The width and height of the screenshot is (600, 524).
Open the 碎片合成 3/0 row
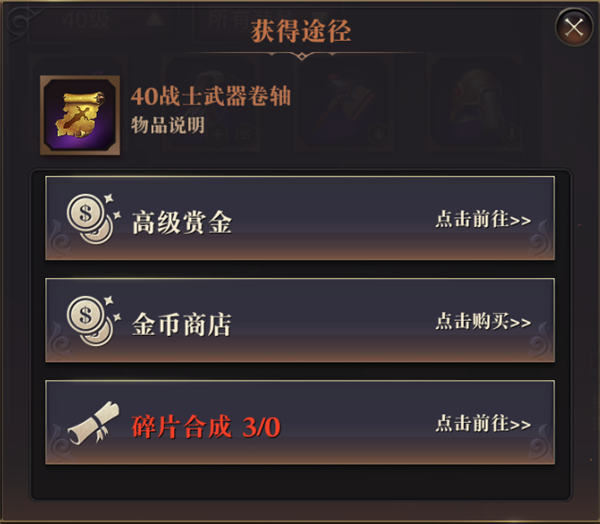(300, 423)
